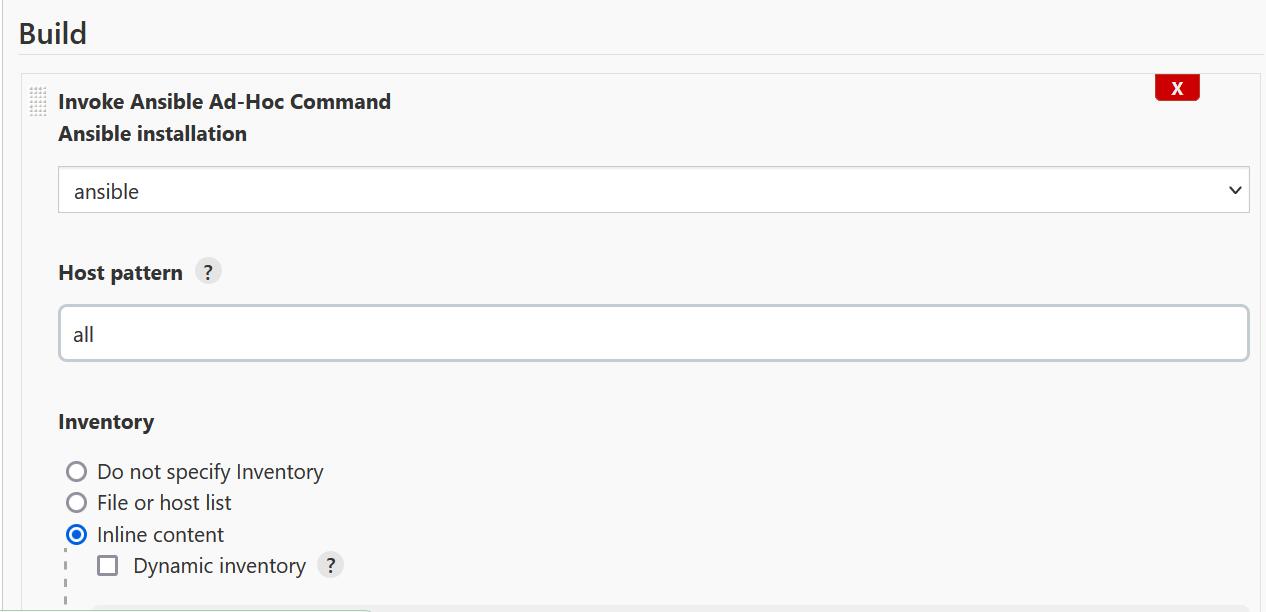Click the 'Host pattern' label text
The image size is (1266, 612).
(x=120, y=273)
